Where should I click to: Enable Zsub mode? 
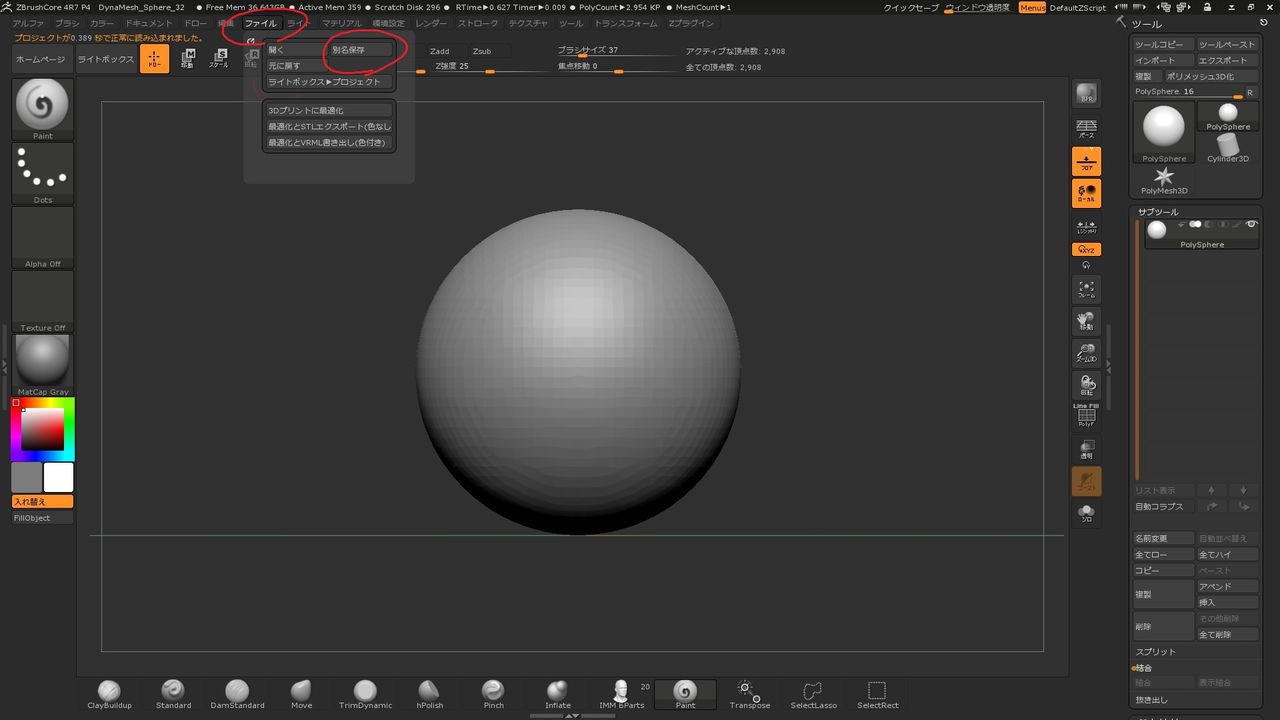pos(482,51)
